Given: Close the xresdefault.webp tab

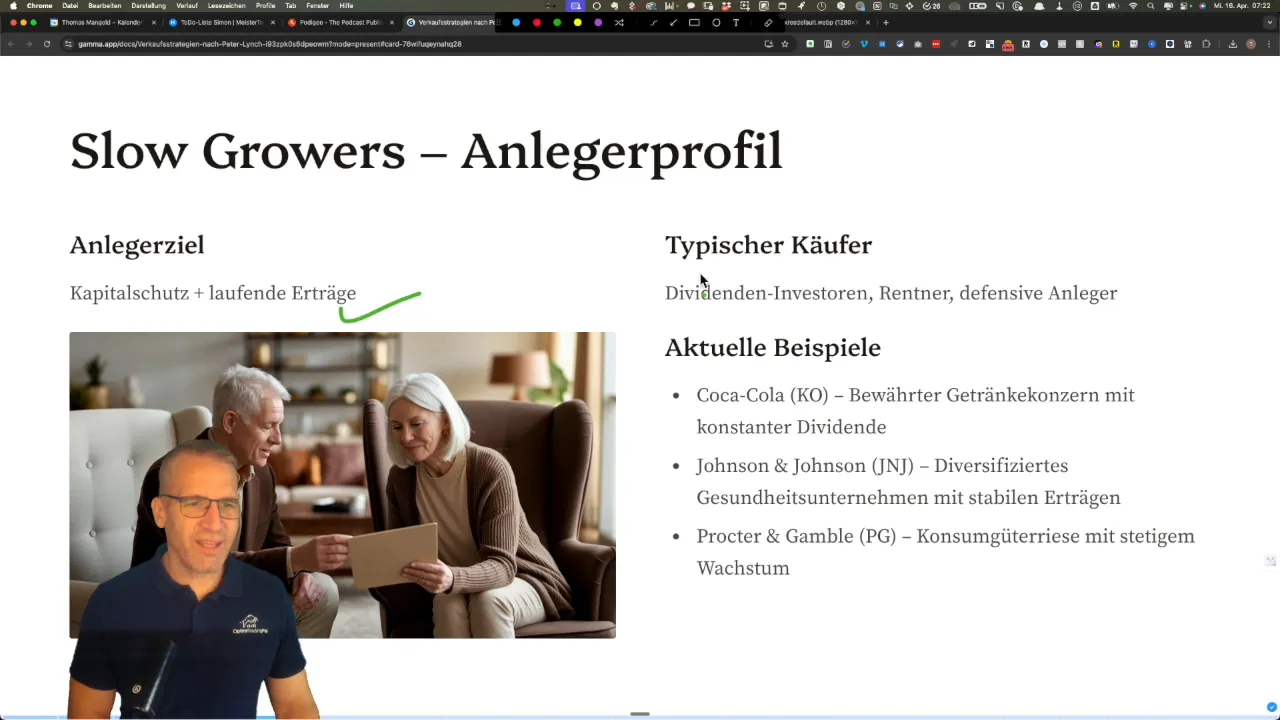Looking at the screenshot, I should click(x=867, y=22).
